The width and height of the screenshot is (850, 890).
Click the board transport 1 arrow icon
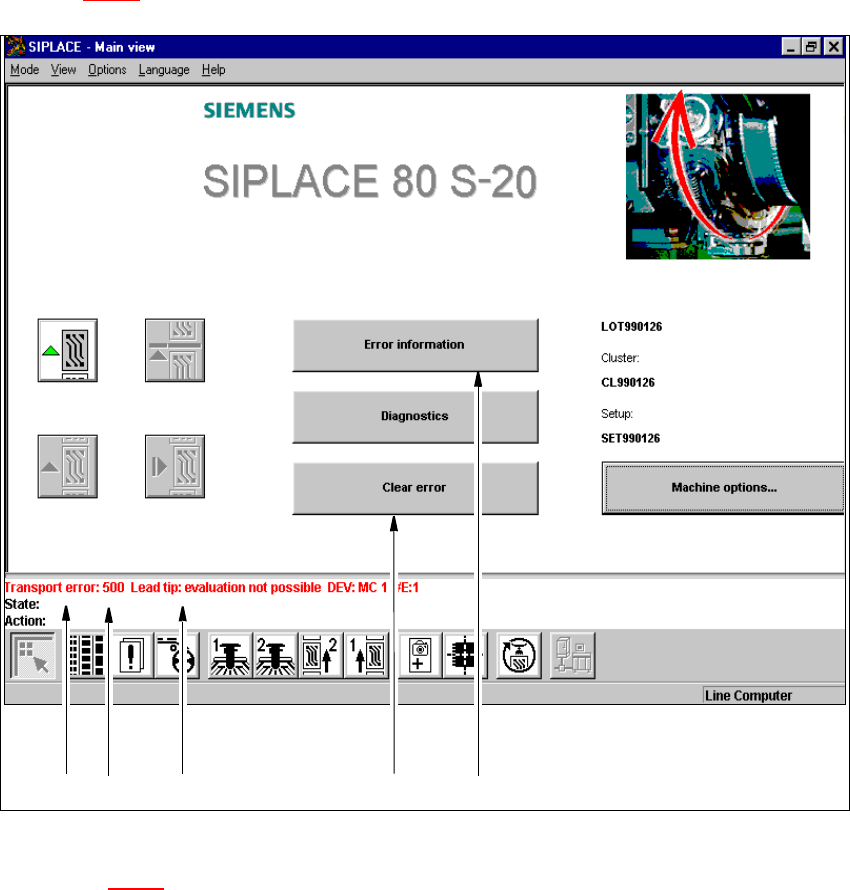coord(367,656)
